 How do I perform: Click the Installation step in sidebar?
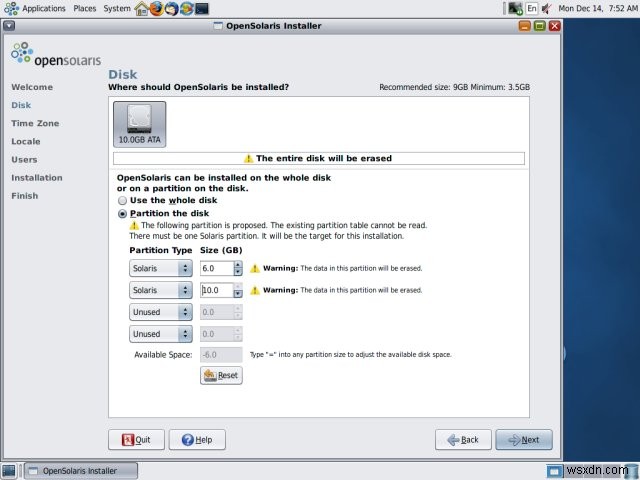(37, 178)
